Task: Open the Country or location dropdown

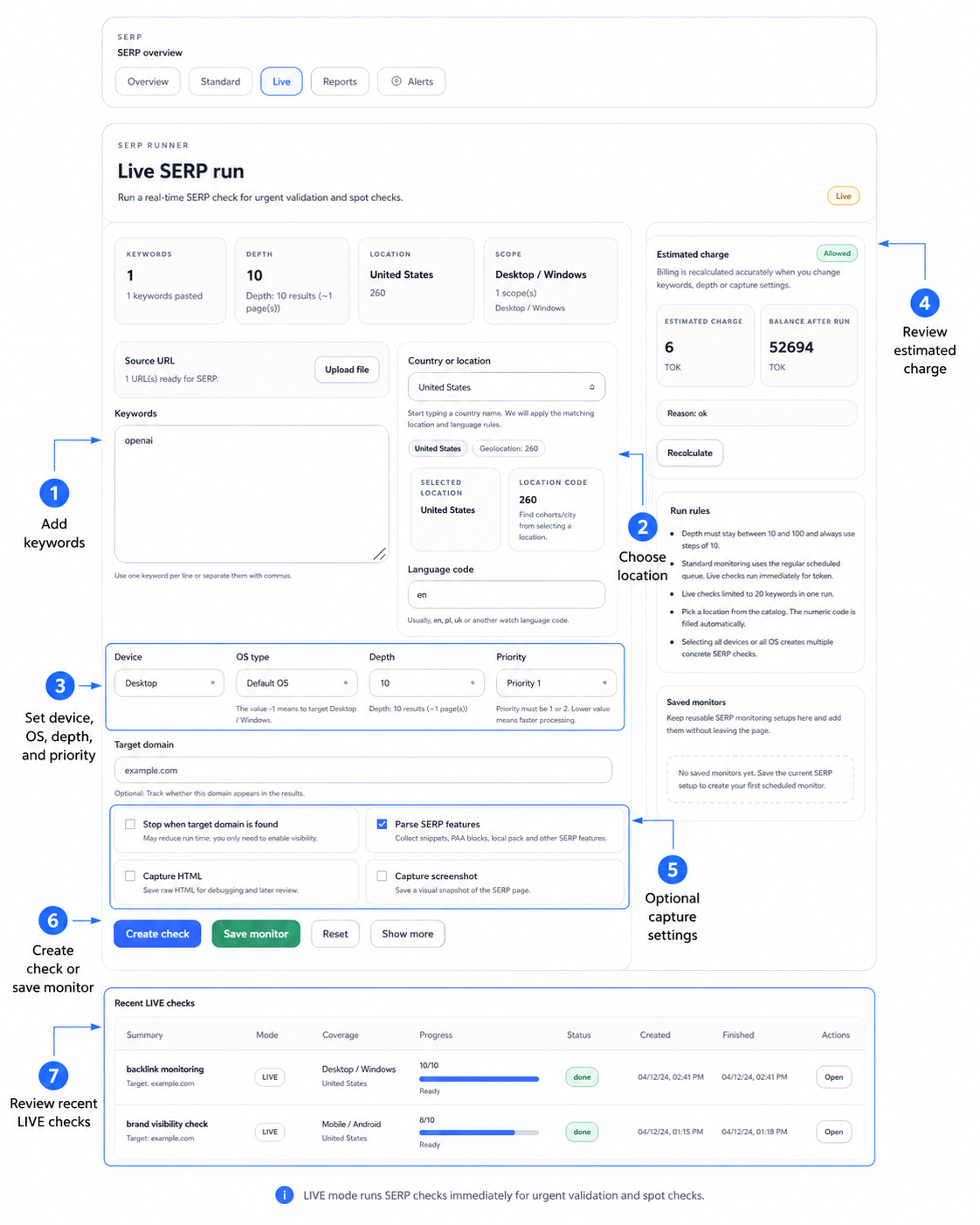Action: click(507, 387)
